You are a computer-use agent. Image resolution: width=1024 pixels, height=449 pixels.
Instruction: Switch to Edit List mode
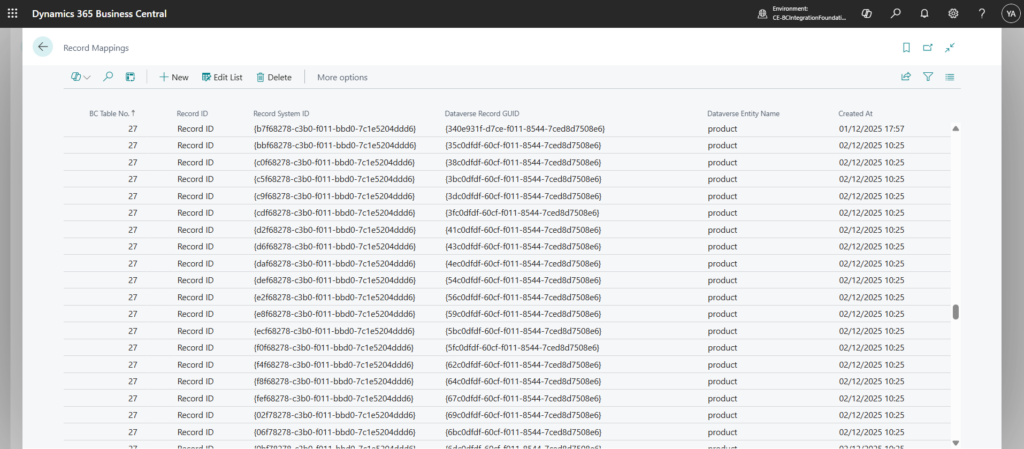(222, 77)
